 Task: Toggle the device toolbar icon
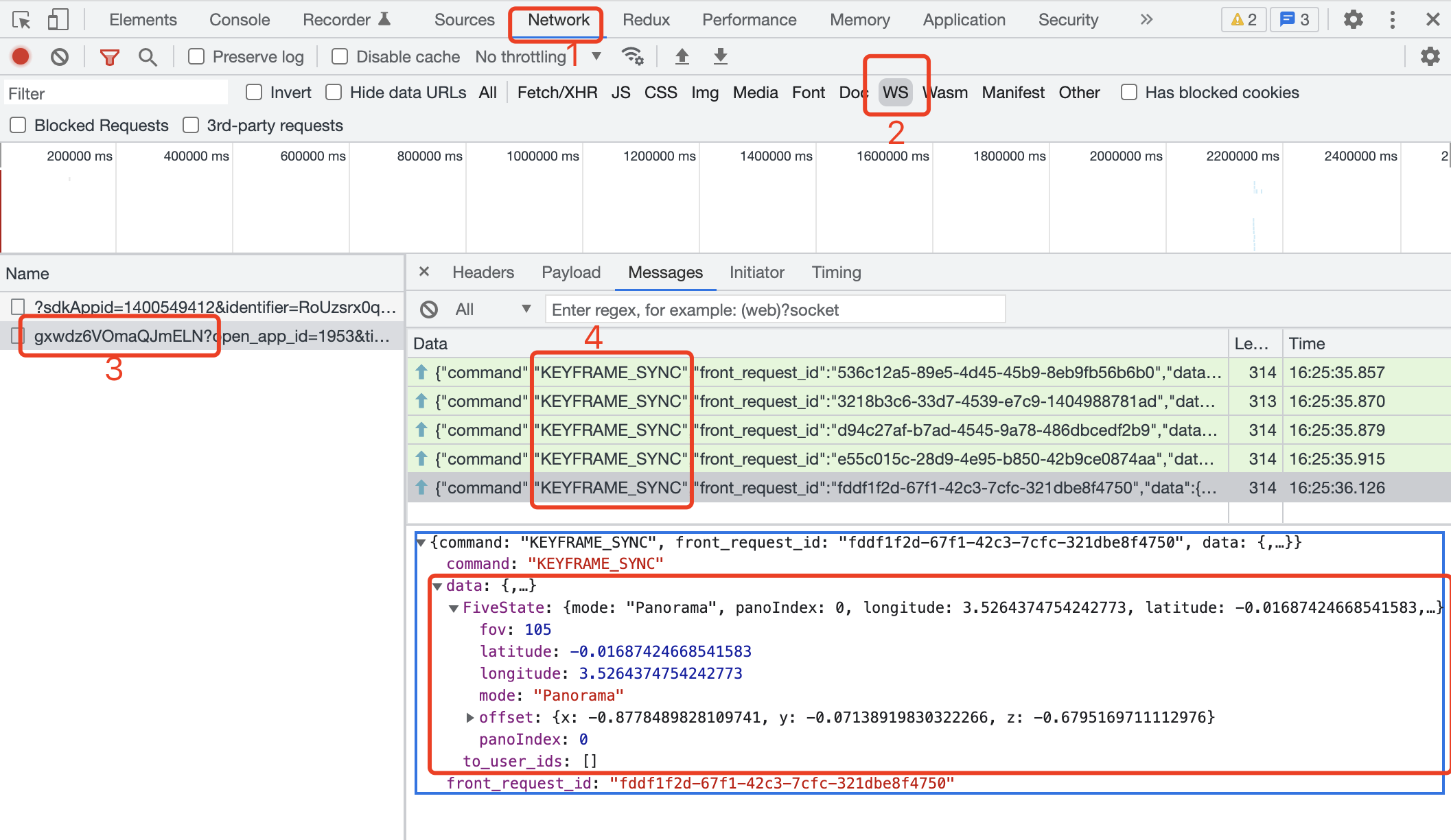58,20
